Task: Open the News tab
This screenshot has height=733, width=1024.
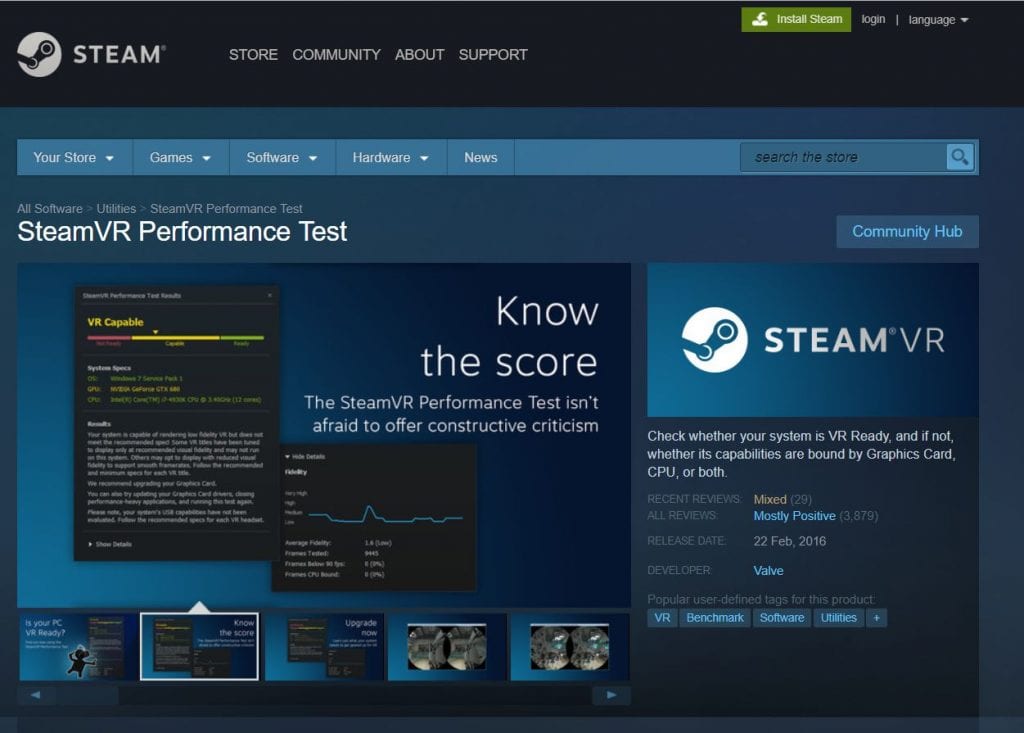Action: [x=481, y=157]
